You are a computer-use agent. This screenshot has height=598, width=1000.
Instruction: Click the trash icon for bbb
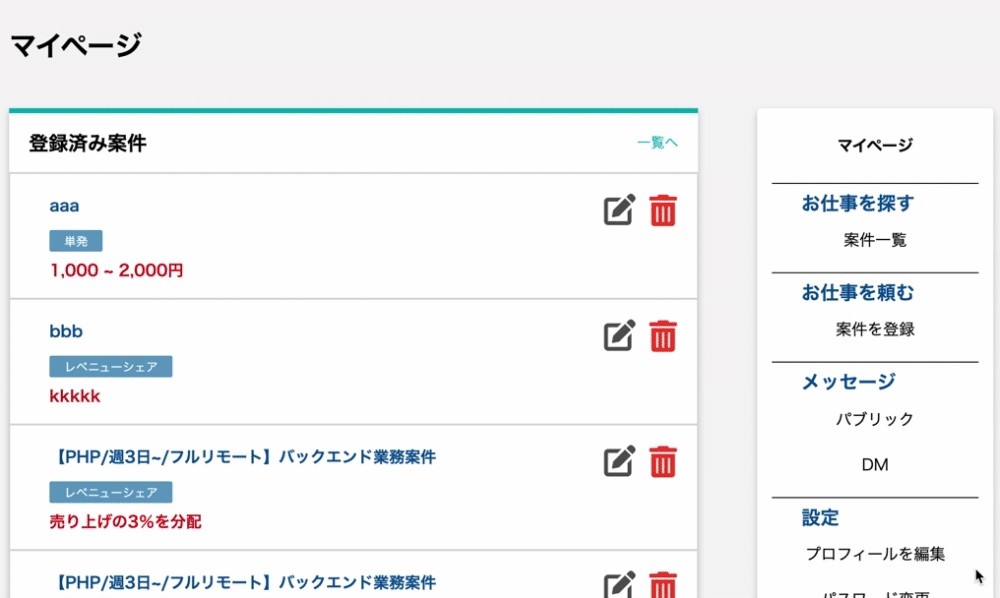[663, 336]
